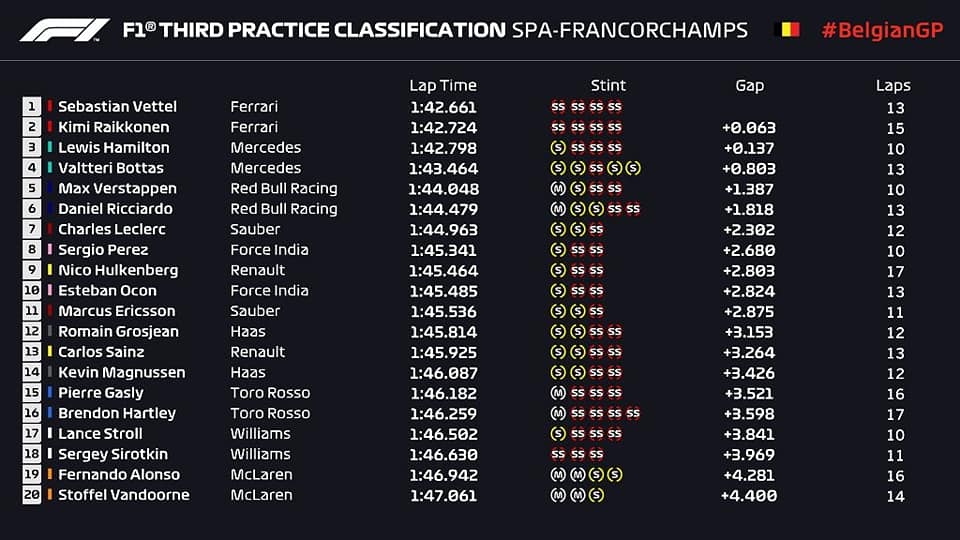Click Hartley's last supersoft tyre icon
This screenshot has height=540, width=960.
[x=634, y=413]
